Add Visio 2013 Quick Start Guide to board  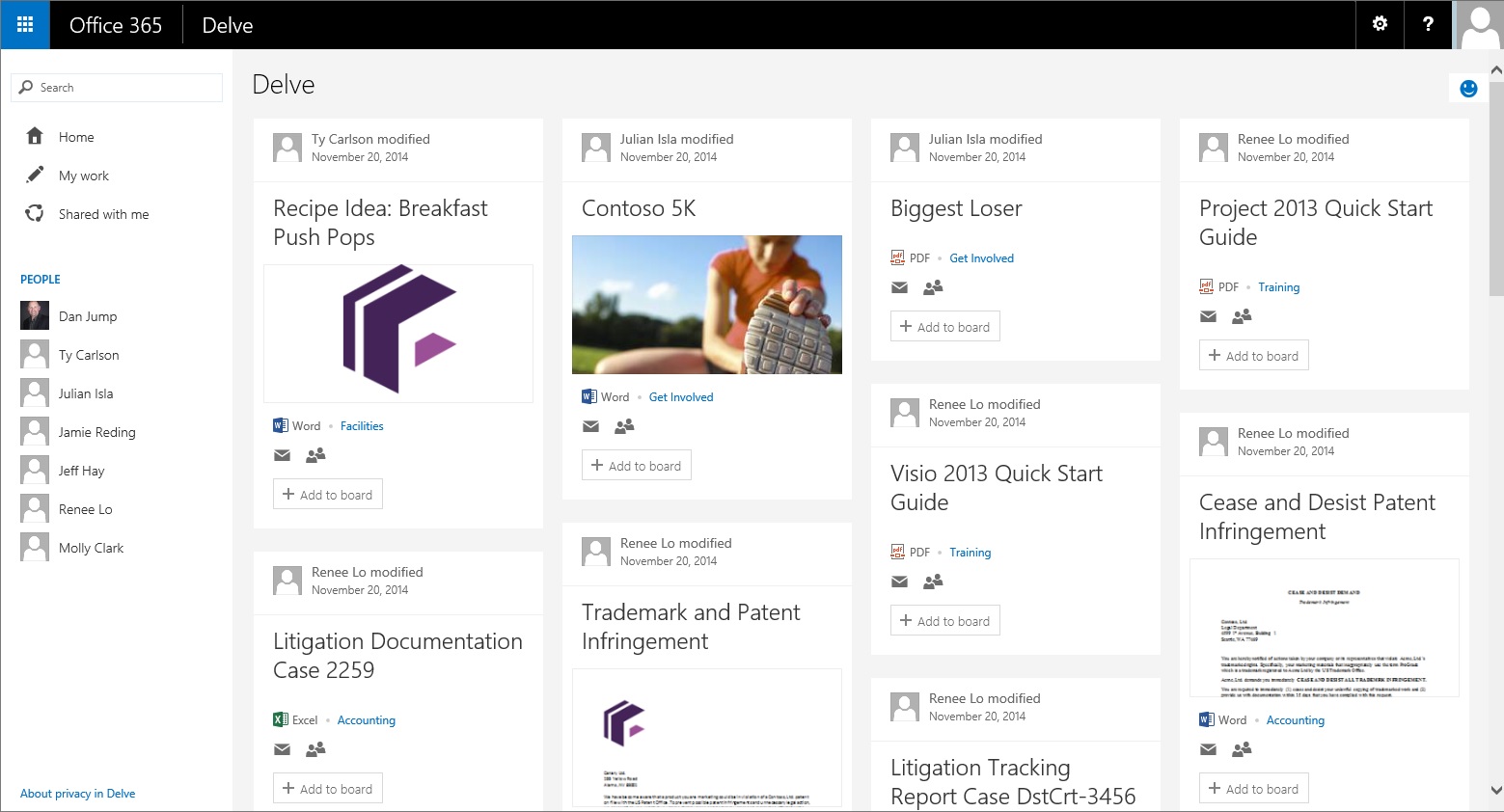pos(945,620)
